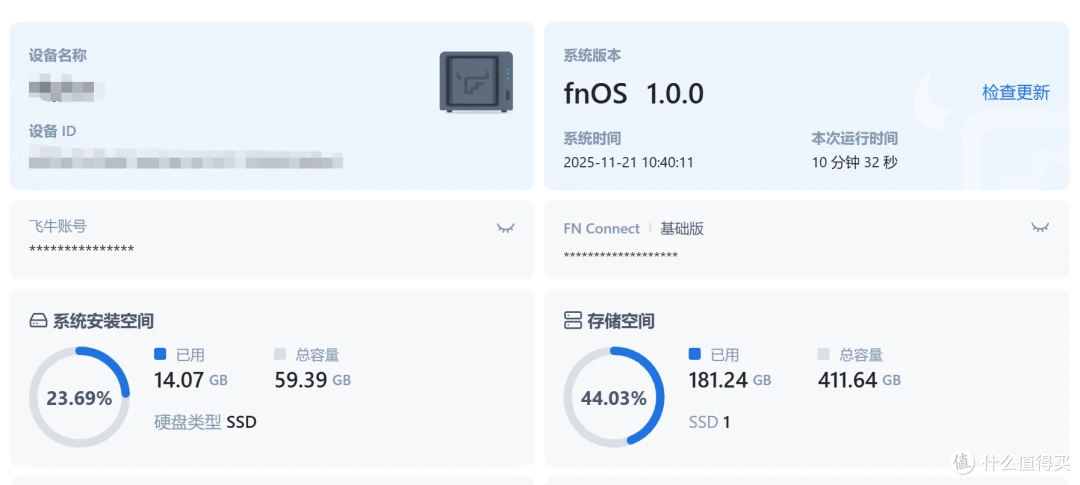Click the 基础版 label beside FN Connect
1080x485 pixels.
point(682,229)
